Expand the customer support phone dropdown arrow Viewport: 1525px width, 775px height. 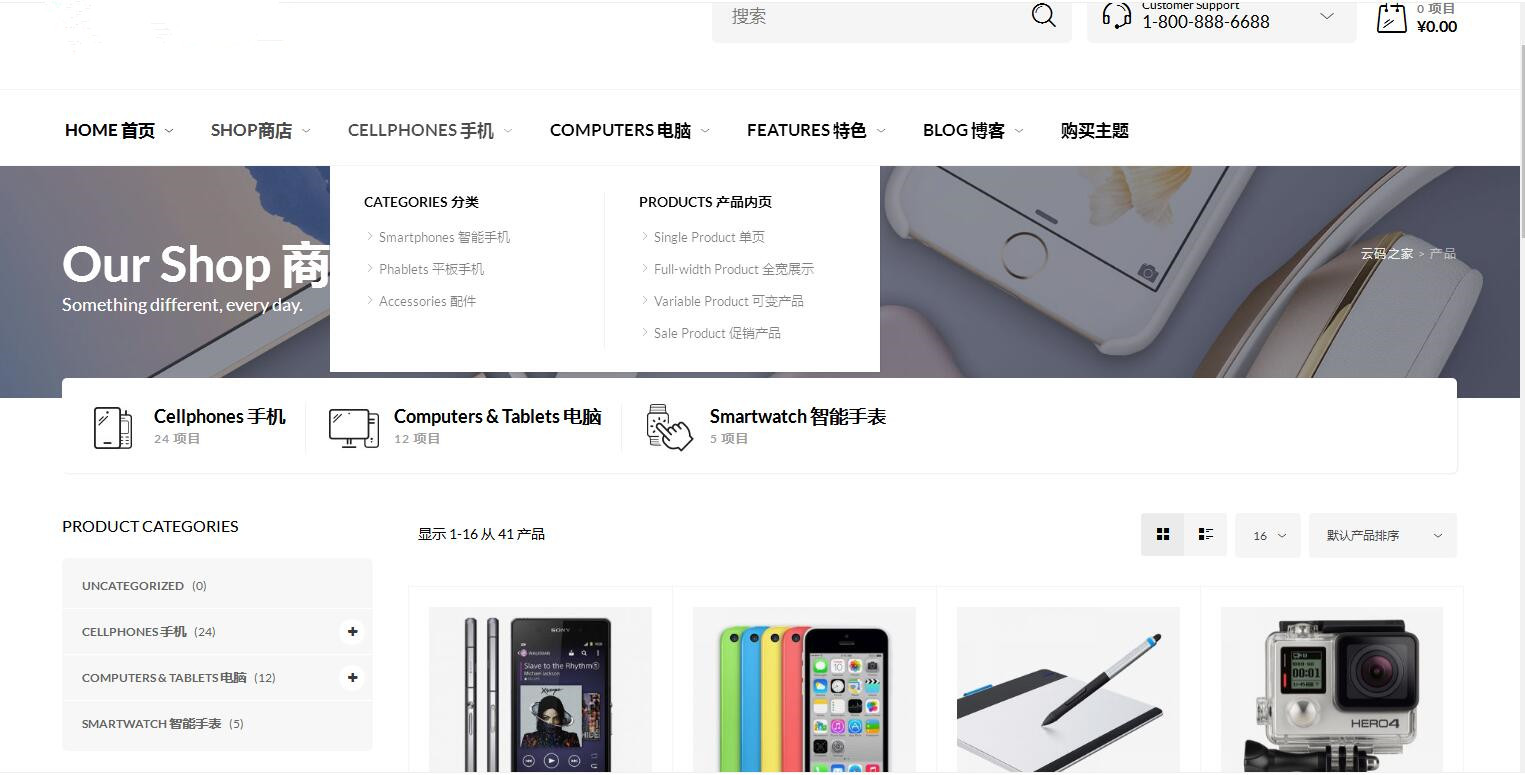[1327, 16]
